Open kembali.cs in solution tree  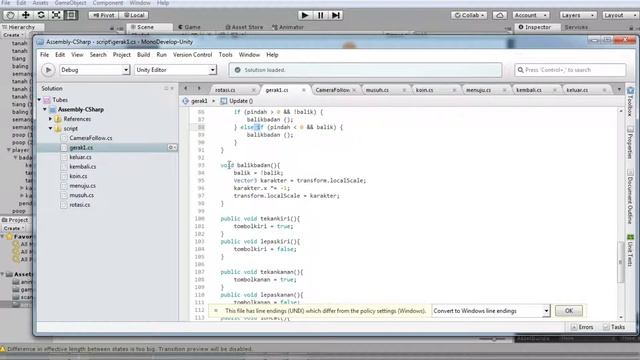(82, 167)
